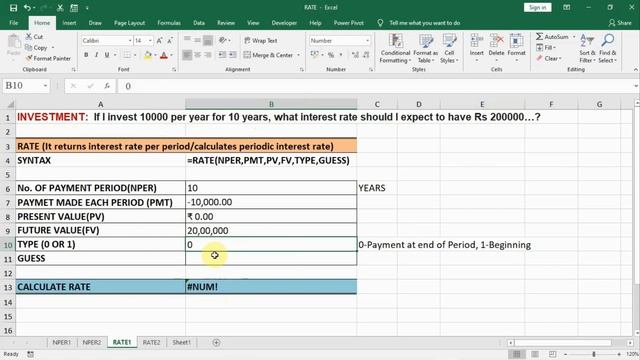Undo the last action
The width and height of the screenshot is (640, 360).
[x=27, y=8]
